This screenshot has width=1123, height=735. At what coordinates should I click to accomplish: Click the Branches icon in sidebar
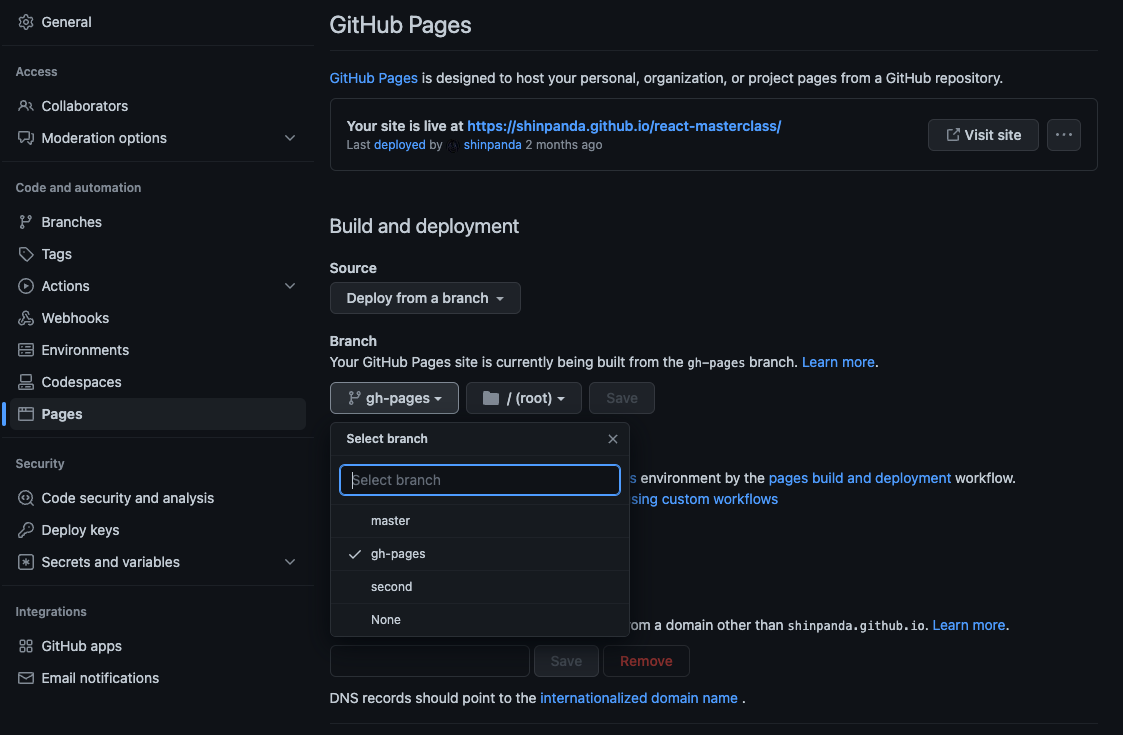tap(27, 222)
